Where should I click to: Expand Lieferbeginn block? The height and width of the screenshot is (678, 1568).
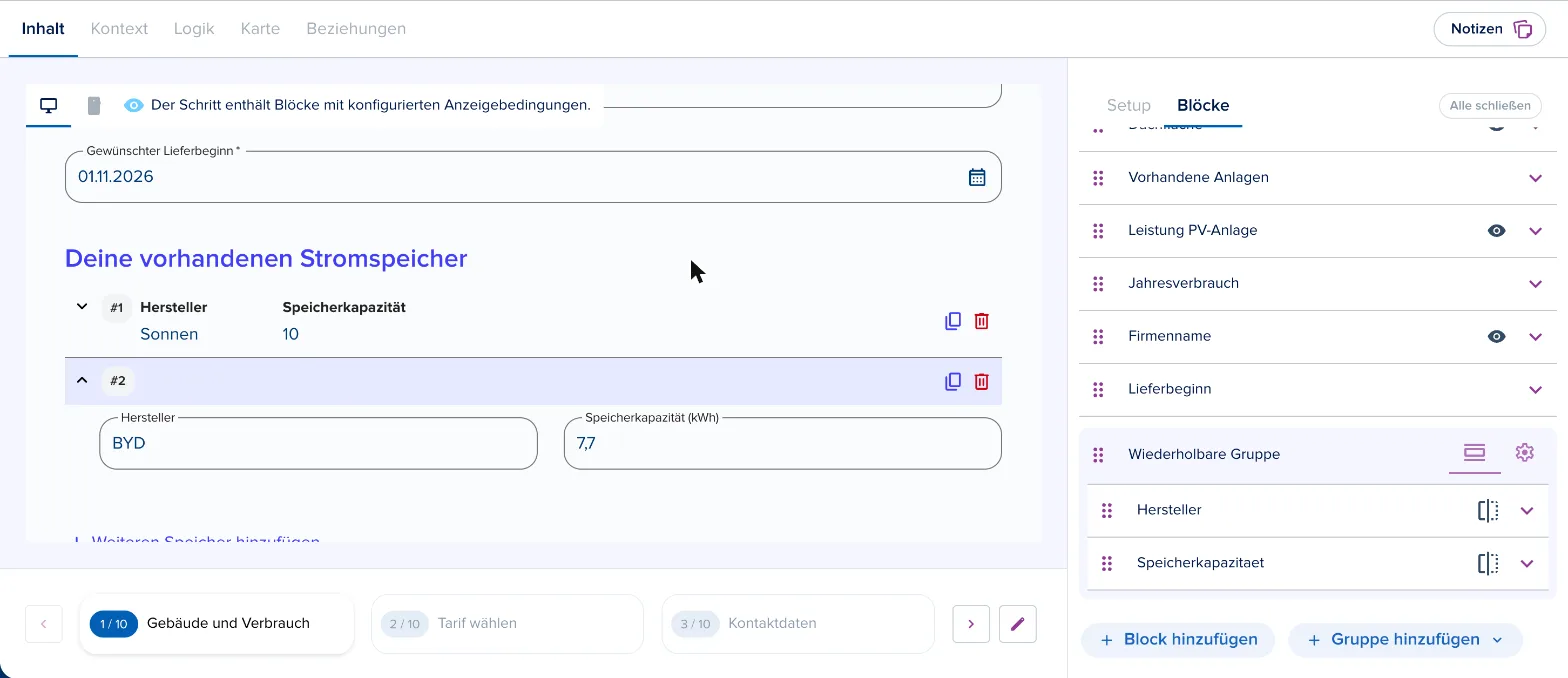coord(1536,390)
